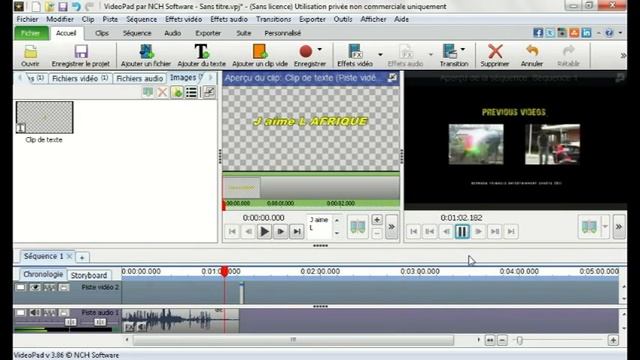Click the undo icon in title bar
Image resolution: width=640 pixels, height=360 pixels.
coord(76,6)
